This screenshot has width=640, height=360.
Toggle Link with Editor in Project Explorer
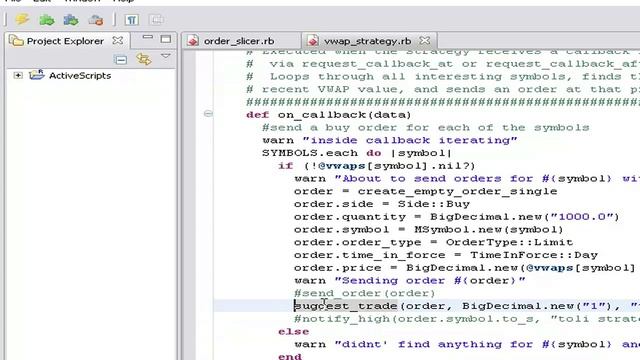pos(144,59)
